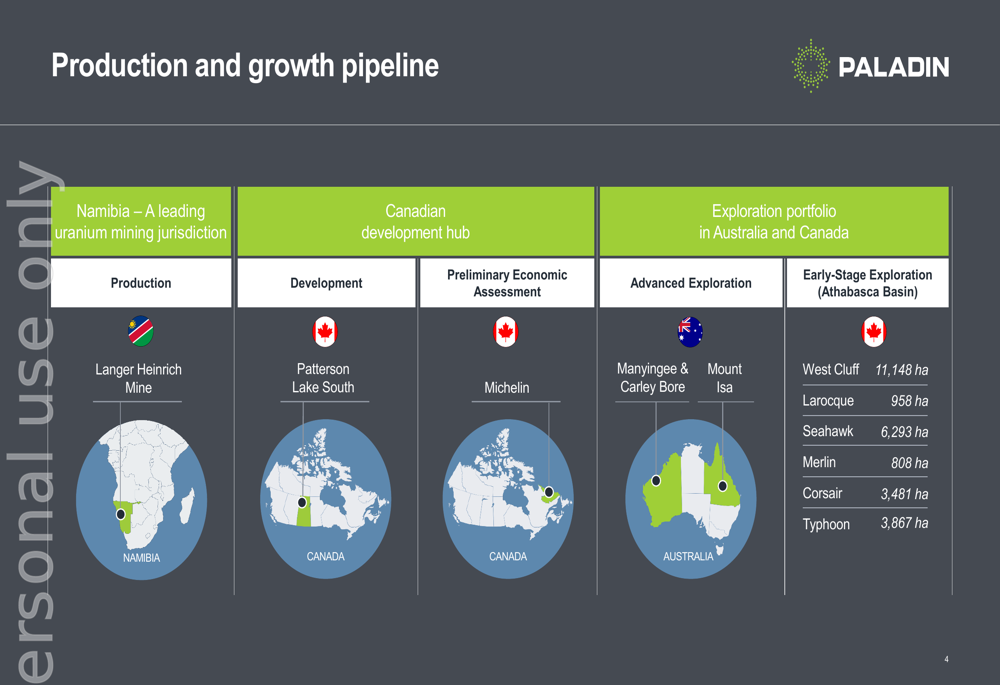Click the Canada flag under Preliminary Economic Assessment

tap(506, 332)
